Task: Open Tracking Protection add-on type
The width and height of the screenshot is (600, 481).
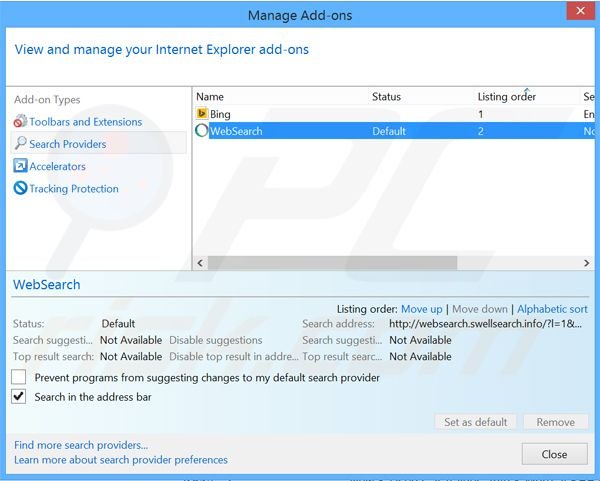Action: point(74,189)
